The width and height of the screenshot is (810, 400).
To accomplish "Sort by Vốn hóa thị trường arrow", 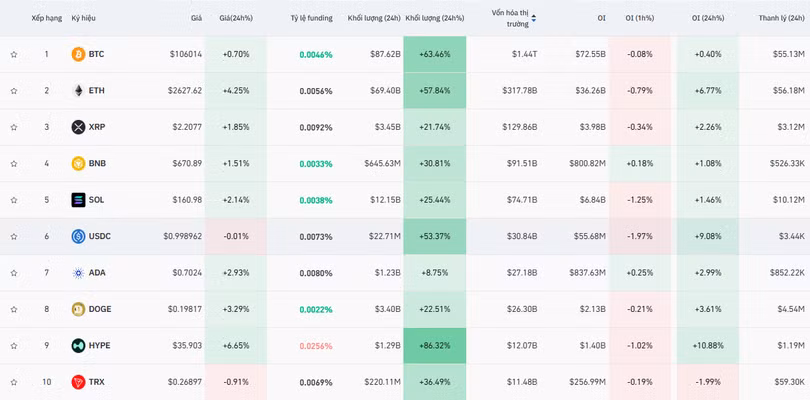I will pyautogui.click(x=533, y=18).
